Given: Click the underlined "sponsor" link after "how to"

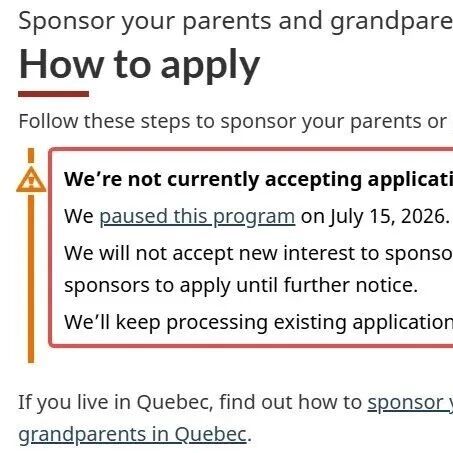Looking at the screenshot, I should [x=409, y=402].
